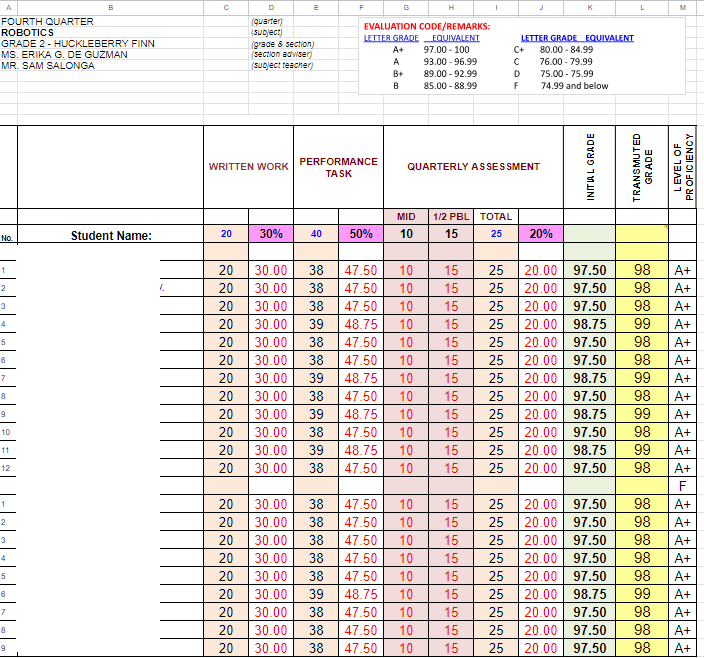Click the WRITTEN WORK header cell

point(248,167)
